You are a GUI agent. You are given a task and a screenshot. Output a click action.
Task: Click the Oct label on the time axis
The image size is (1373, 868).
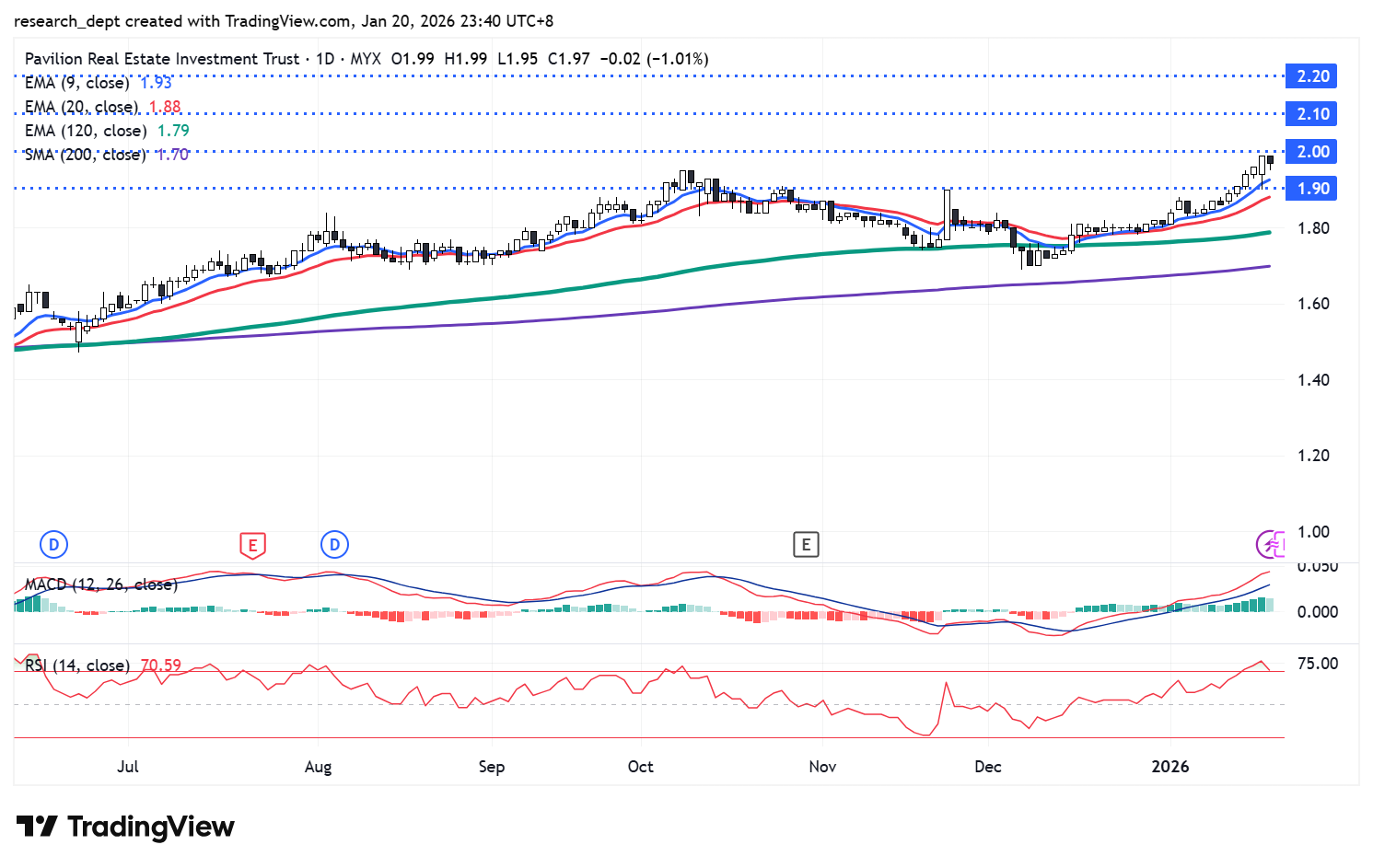640,767
